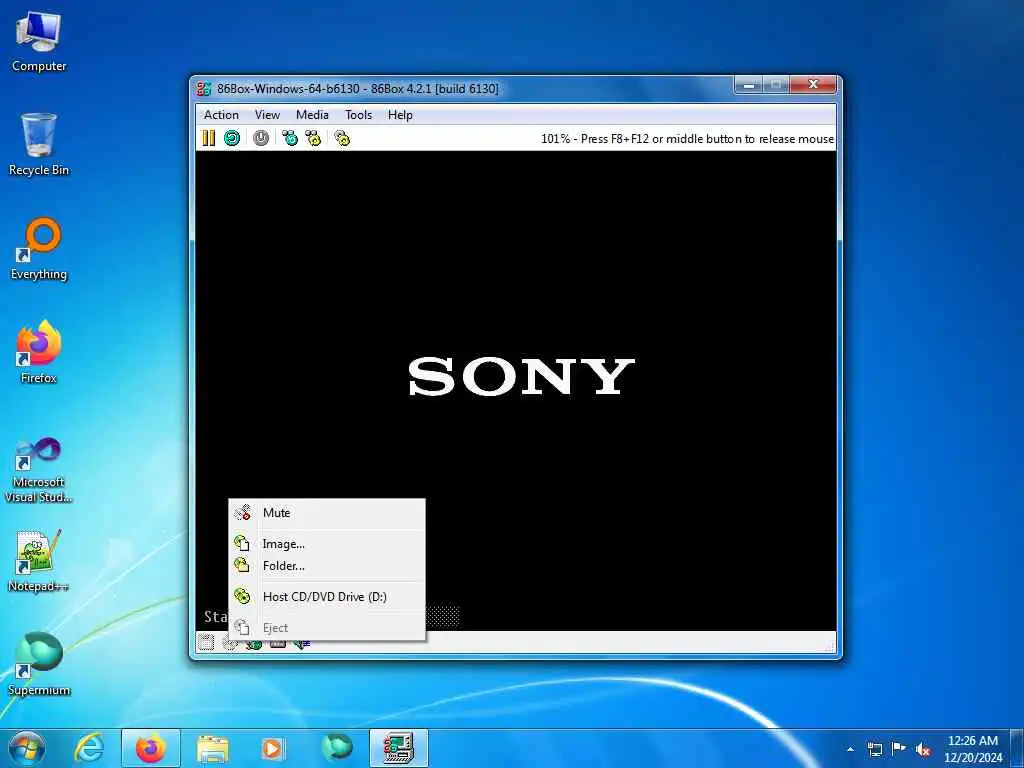Close the 86Box window
Viewport: 1024px width, 768px height.
coord(813,84)
